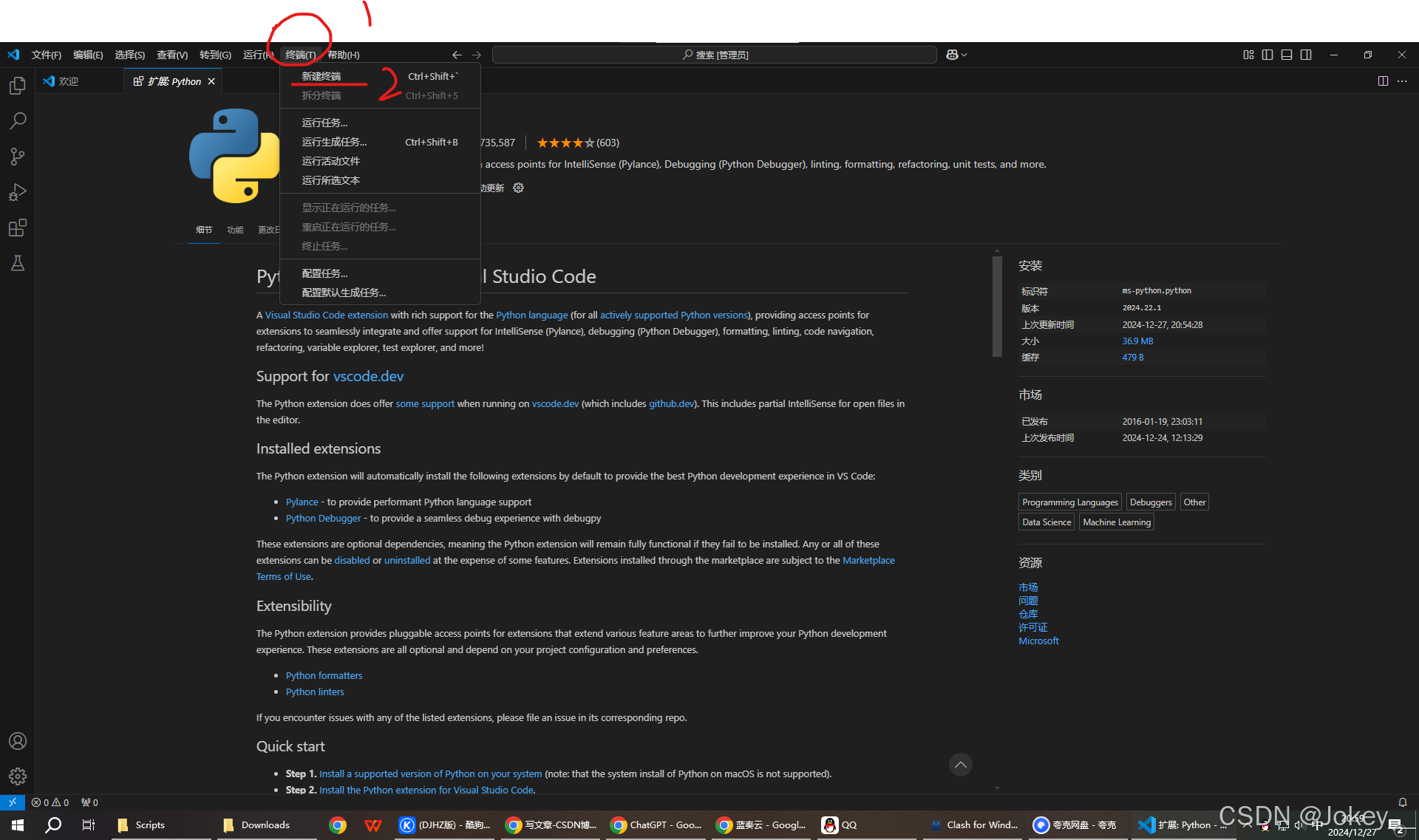Click the remote window indicator in status bar
The image size is (1419, 840).
click(13, 802)
